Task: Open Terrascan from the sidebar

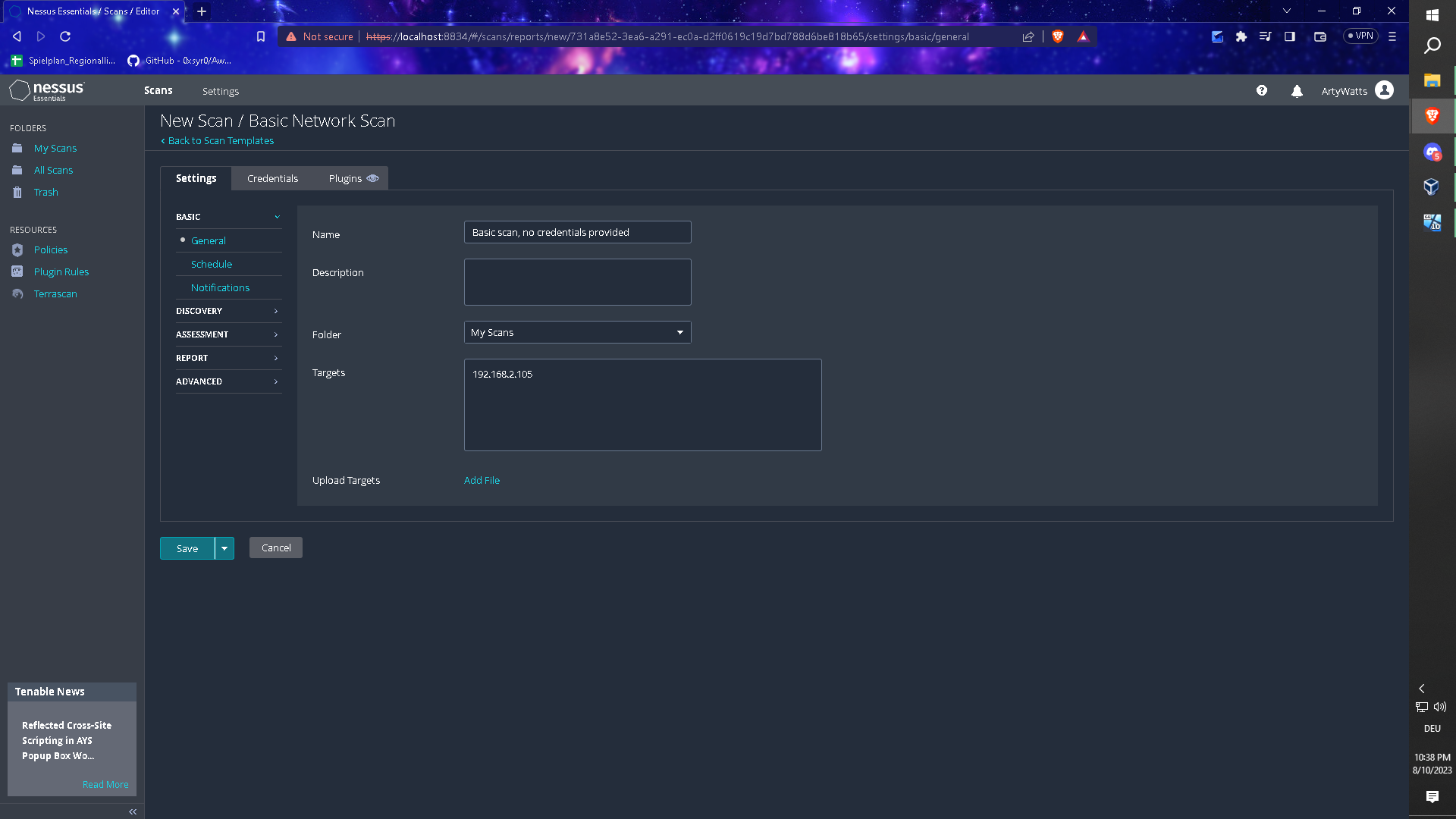Action: point(55,293)
